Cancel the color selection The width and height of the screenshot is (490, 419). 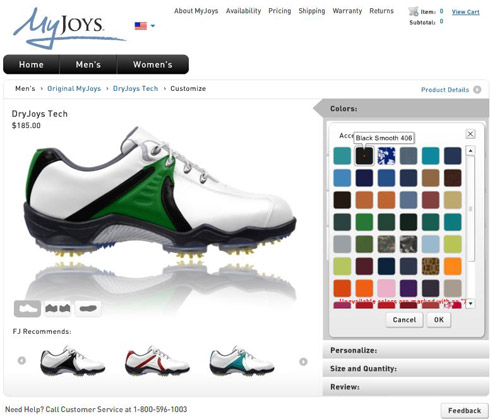coord(404,320)
